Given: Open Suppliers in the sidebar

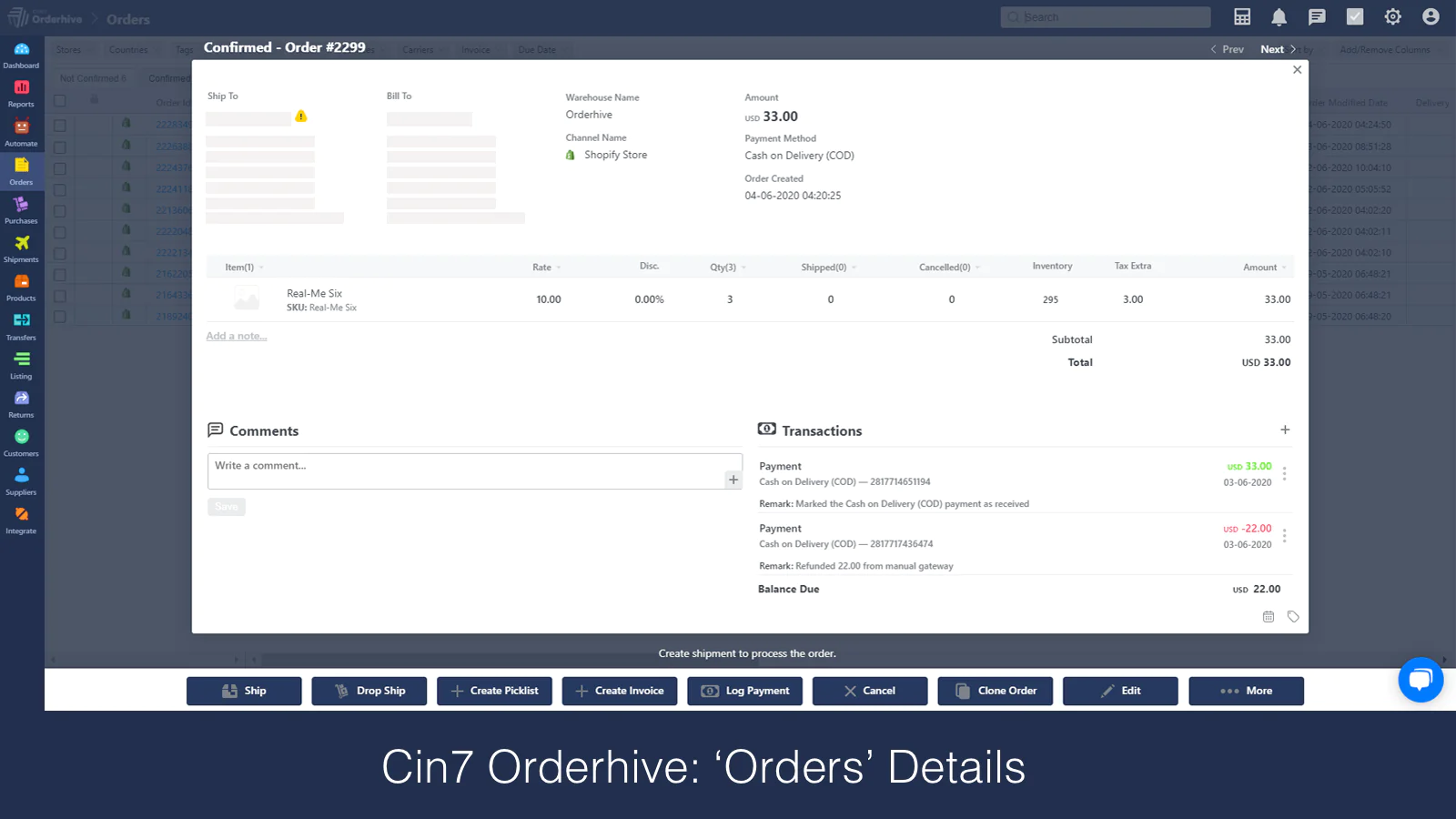Looking at the screenshot, I should [x=21, y=482].
